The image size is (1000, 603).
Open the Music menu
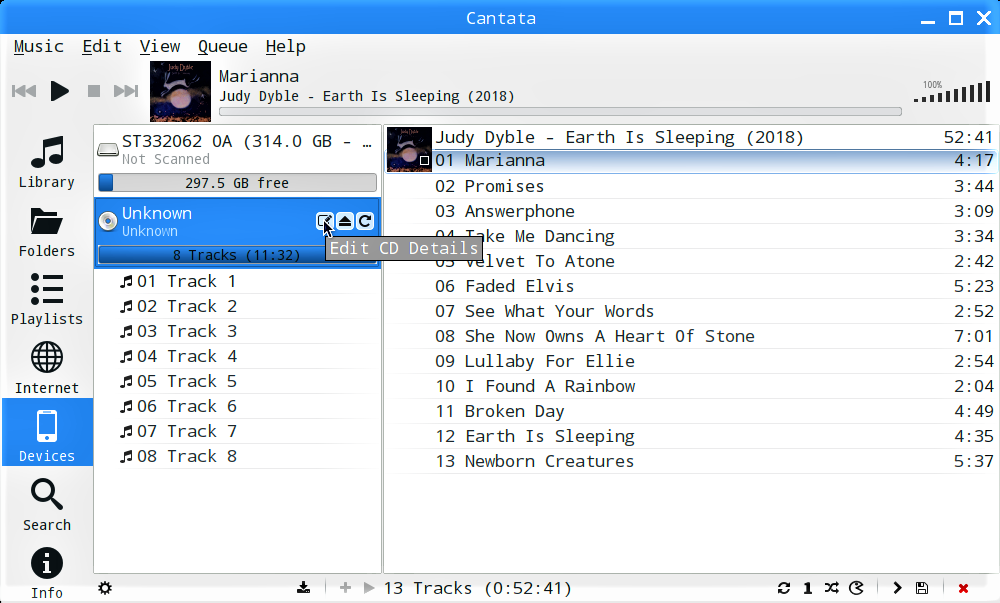tap(38, 47)
